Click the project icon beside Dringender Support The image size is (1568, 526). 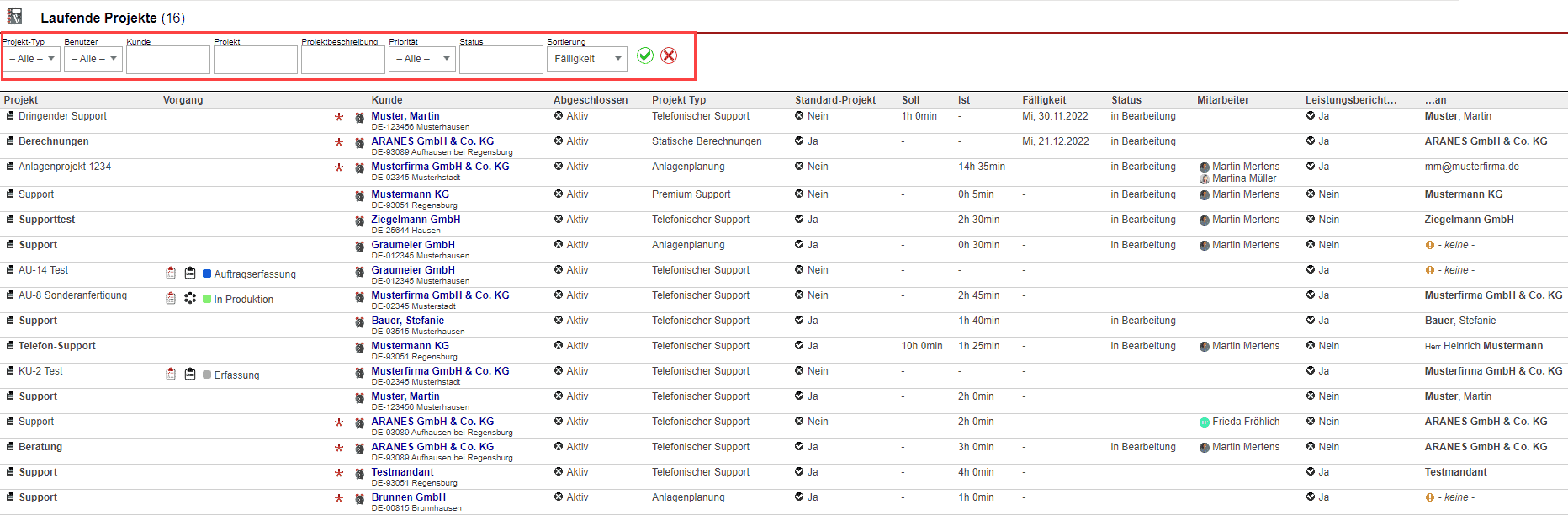point(10,116)
